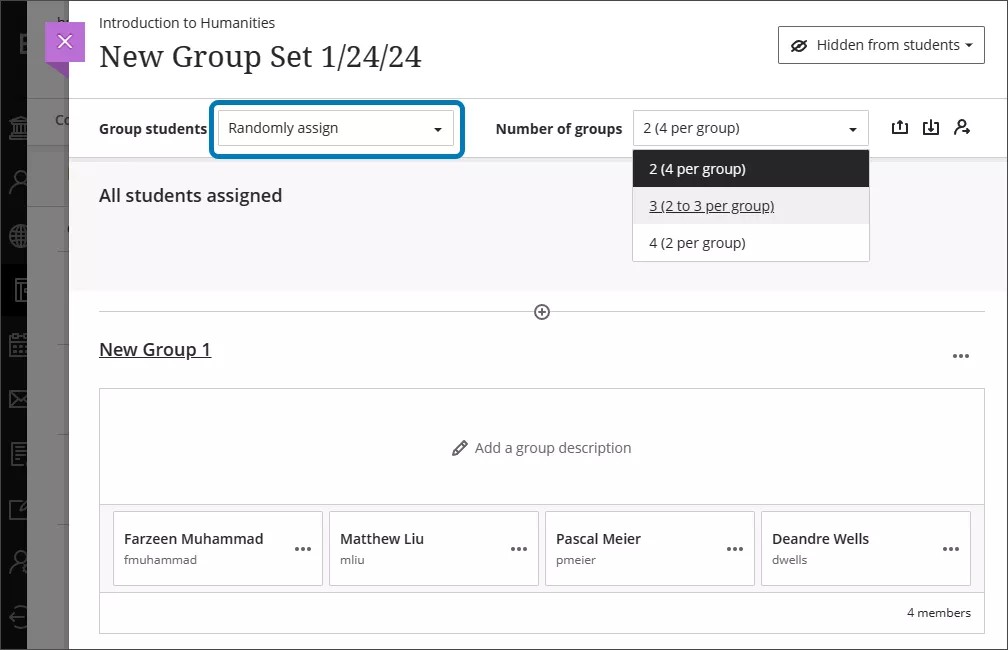
Task: Import group members using the download icon
Action: pos(931,127)
